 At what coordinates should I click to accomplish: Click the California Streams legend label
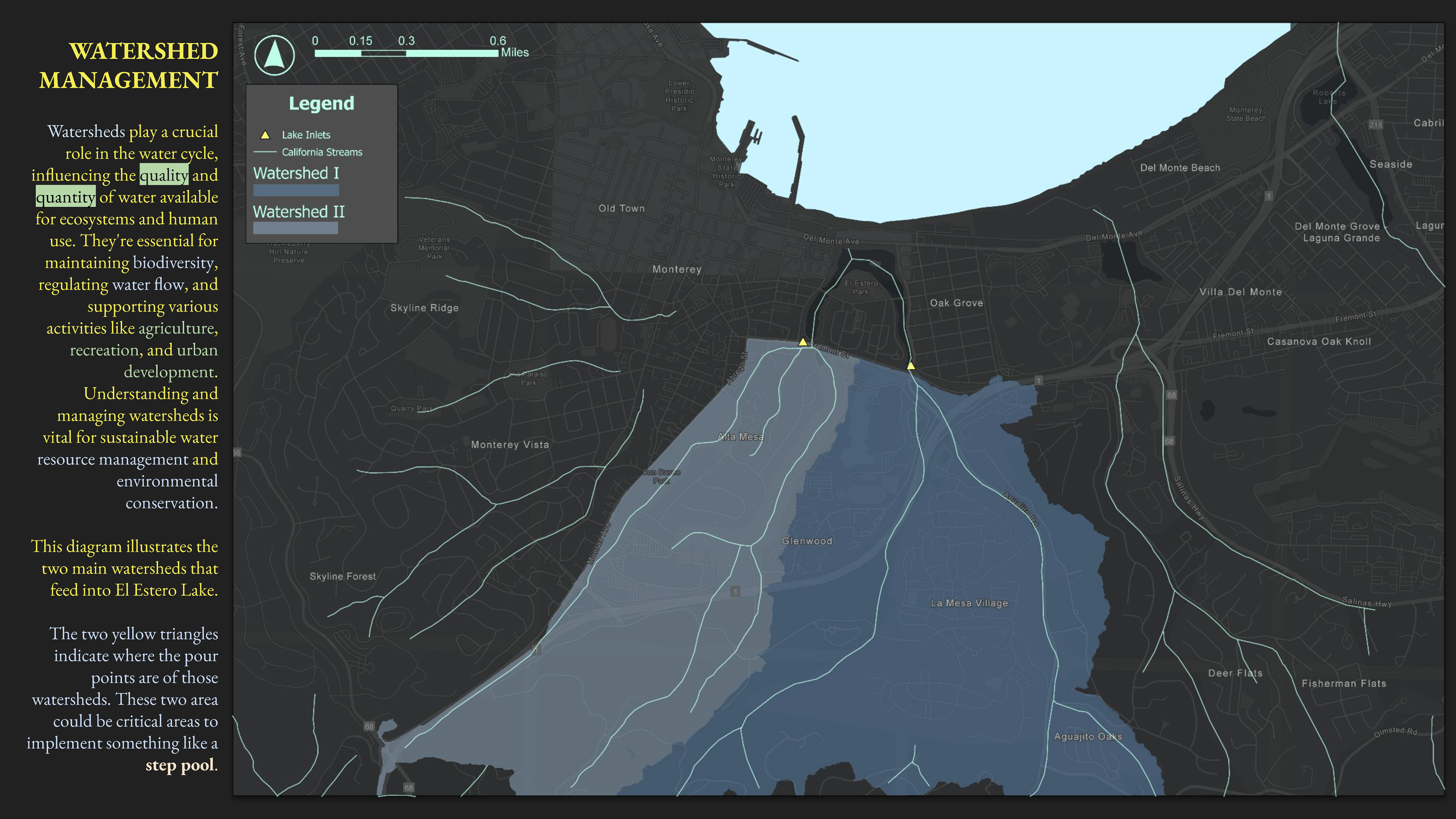322,152
